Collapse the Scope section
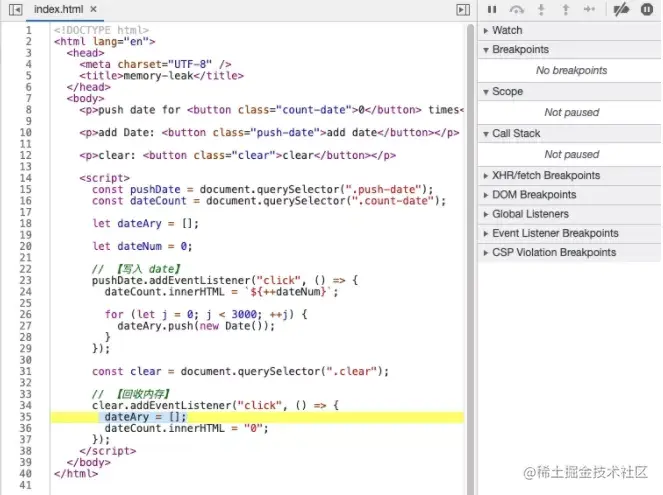Screen dimensions: 663x495 pos(569,91)
